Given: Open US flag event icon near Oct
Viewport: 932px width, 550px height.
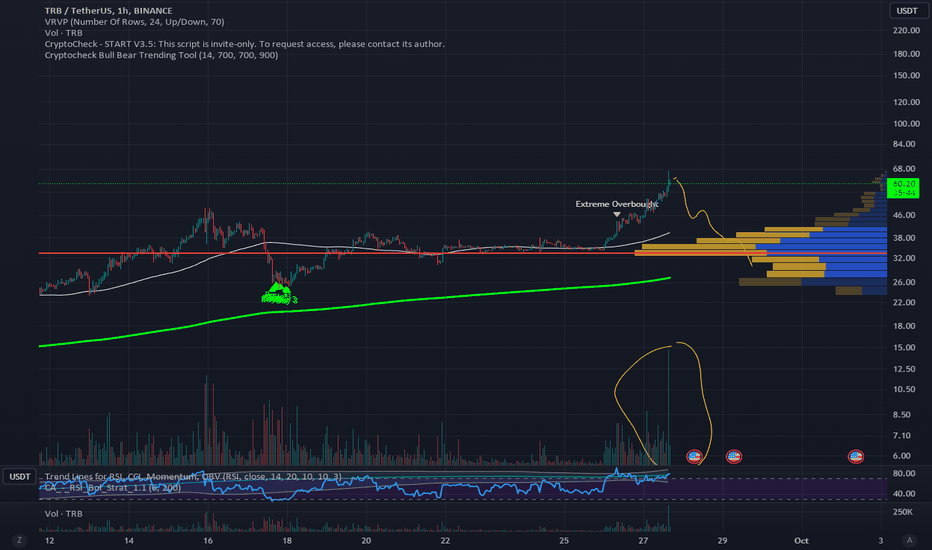Looking at the screenshot, I should click(x=855, y=457).
